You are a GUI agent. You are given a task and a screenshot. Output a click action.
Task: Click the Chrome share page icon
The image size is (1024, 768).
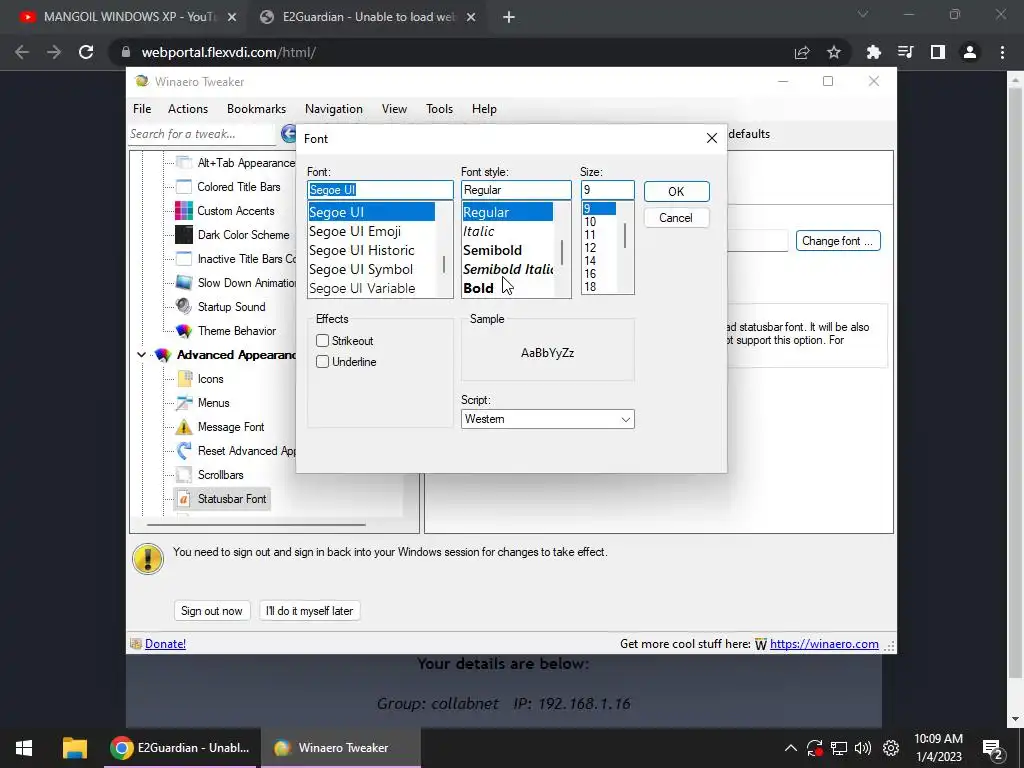[x=802, y=52]
